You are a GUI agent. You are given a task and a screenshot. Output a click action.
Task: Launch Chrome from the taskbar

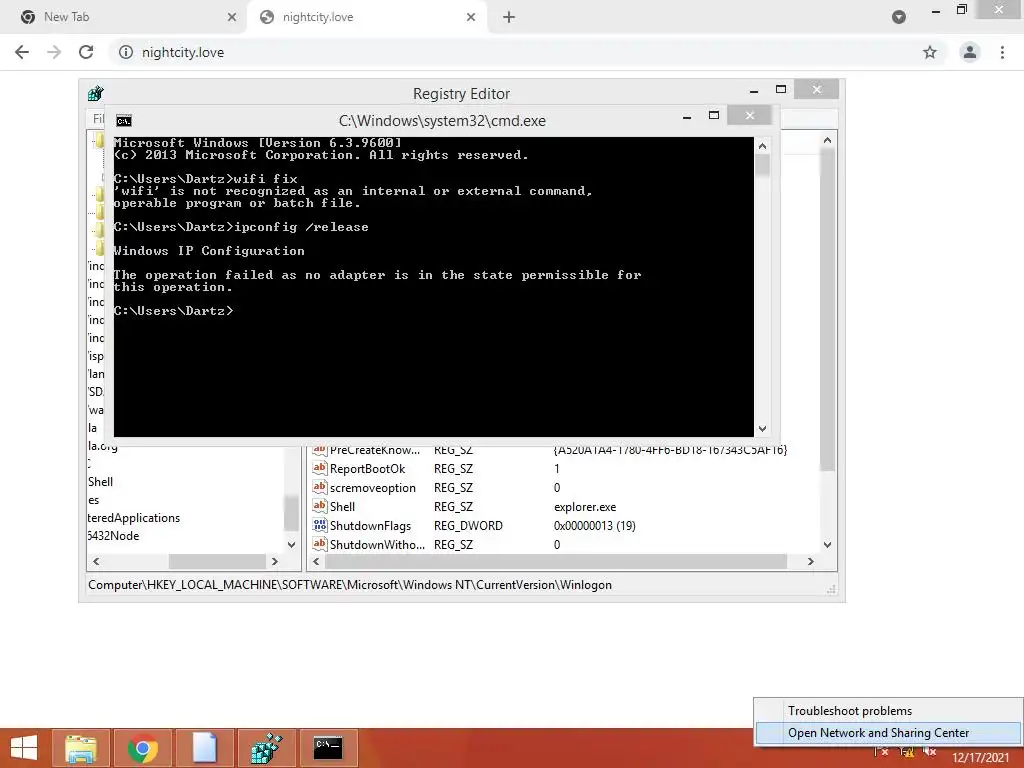point(142,748)
